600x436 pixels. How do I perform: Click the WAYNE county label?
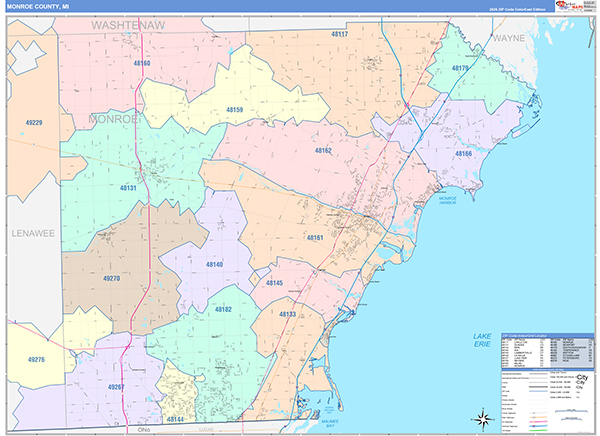click(509, 38)
